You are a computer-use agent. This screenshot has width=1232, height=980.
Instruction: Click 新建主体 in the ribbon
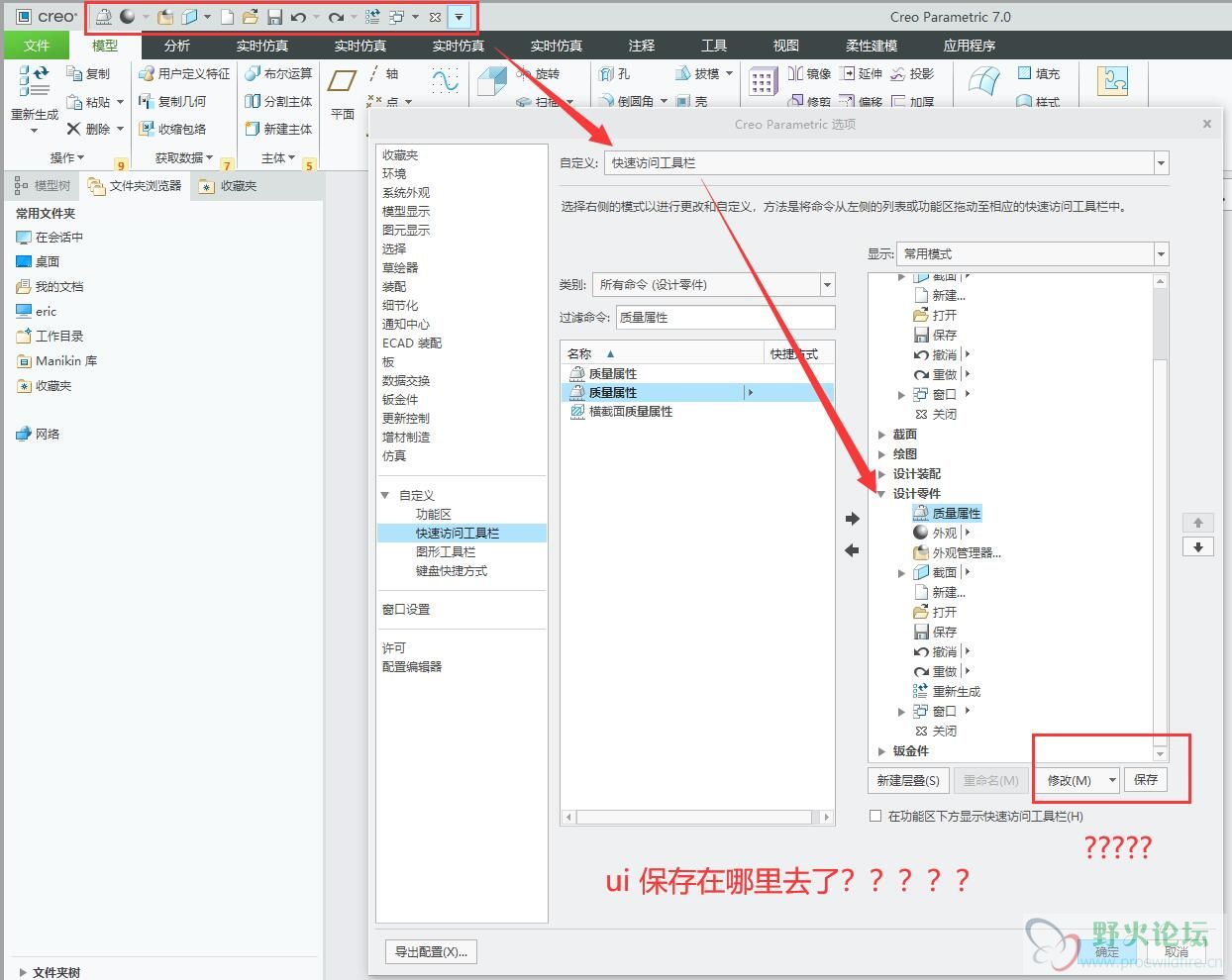click(x=278, y=129)
